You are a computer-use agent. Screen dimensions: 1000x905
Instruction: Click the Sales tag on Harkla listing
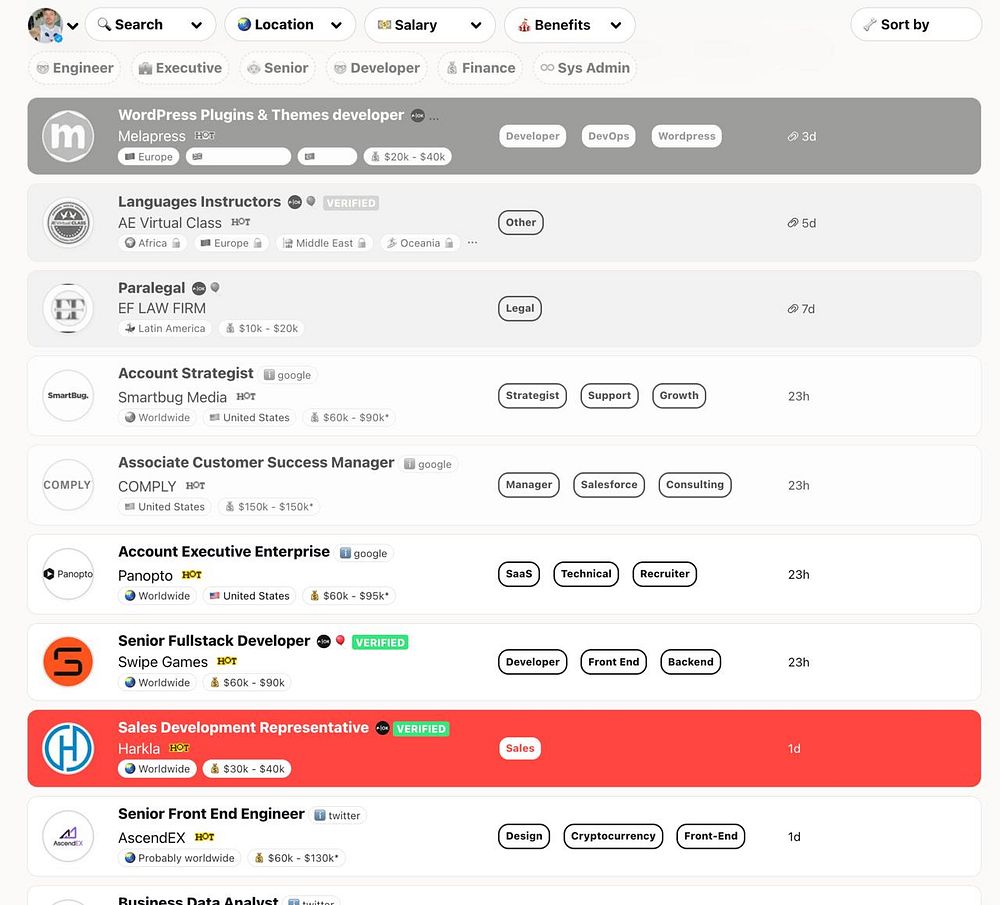point(520,748)
